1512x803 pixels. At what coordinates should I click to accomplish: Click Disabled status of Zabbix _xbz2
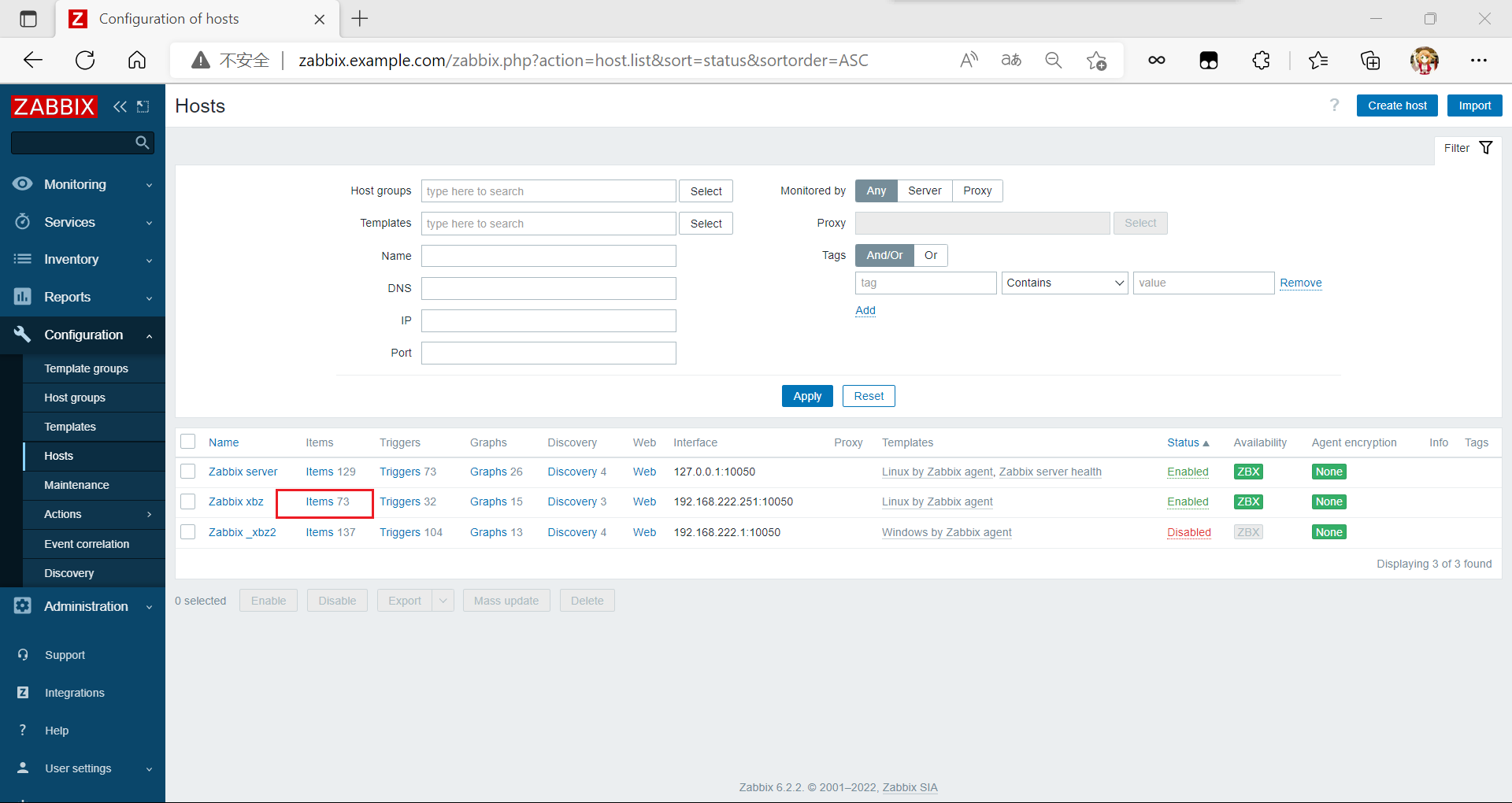click(x=1188, y=532)
